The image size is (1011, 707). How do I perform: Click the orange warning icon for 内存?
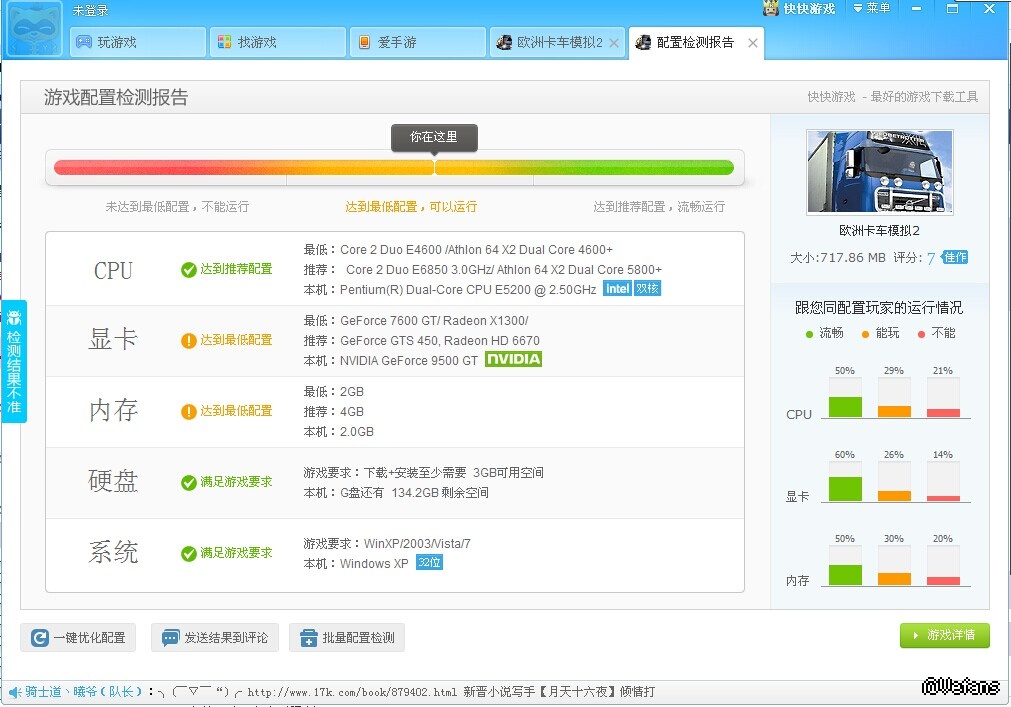(x=188, y=412)
